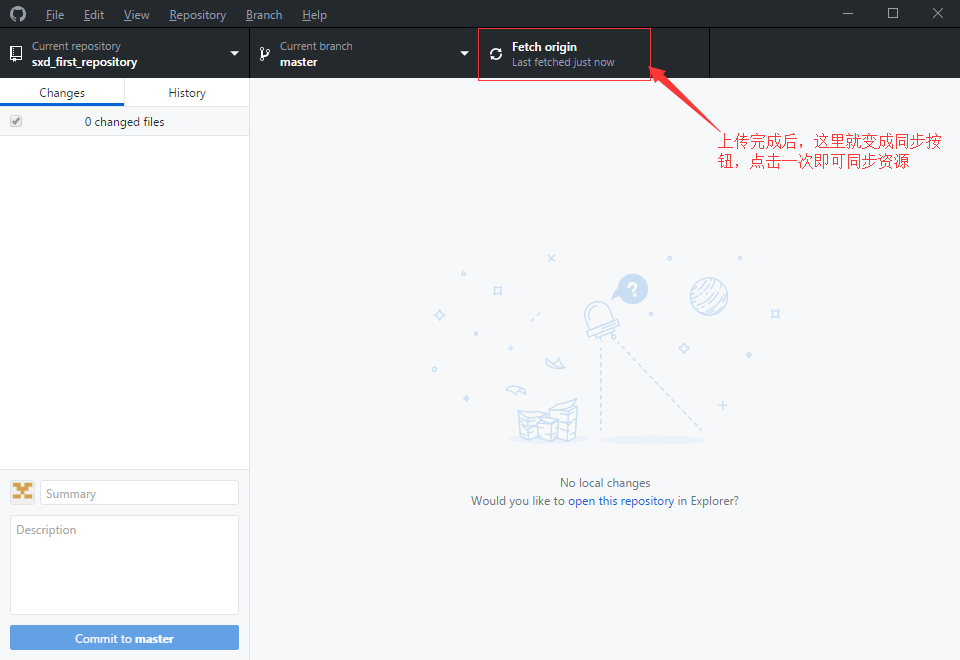Open the Help menu
Image resolution: width=960 pixels, height=660 pixels.
coord(314,15)
